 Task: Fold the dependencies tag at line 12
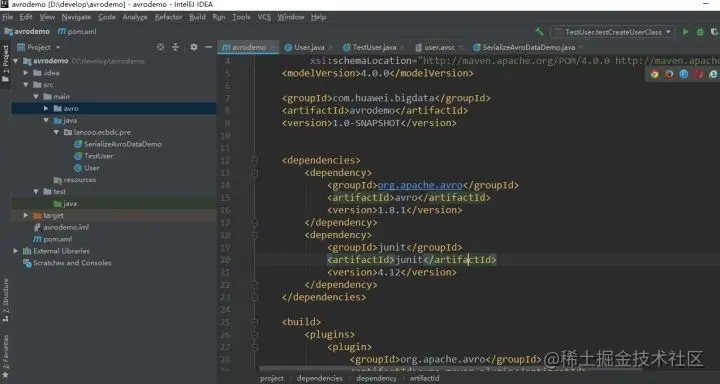(255, 160)
